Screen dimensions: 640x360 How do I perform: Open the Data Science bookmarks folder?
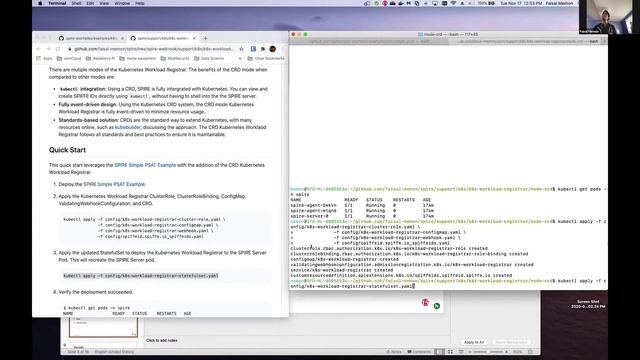[209, 58]
